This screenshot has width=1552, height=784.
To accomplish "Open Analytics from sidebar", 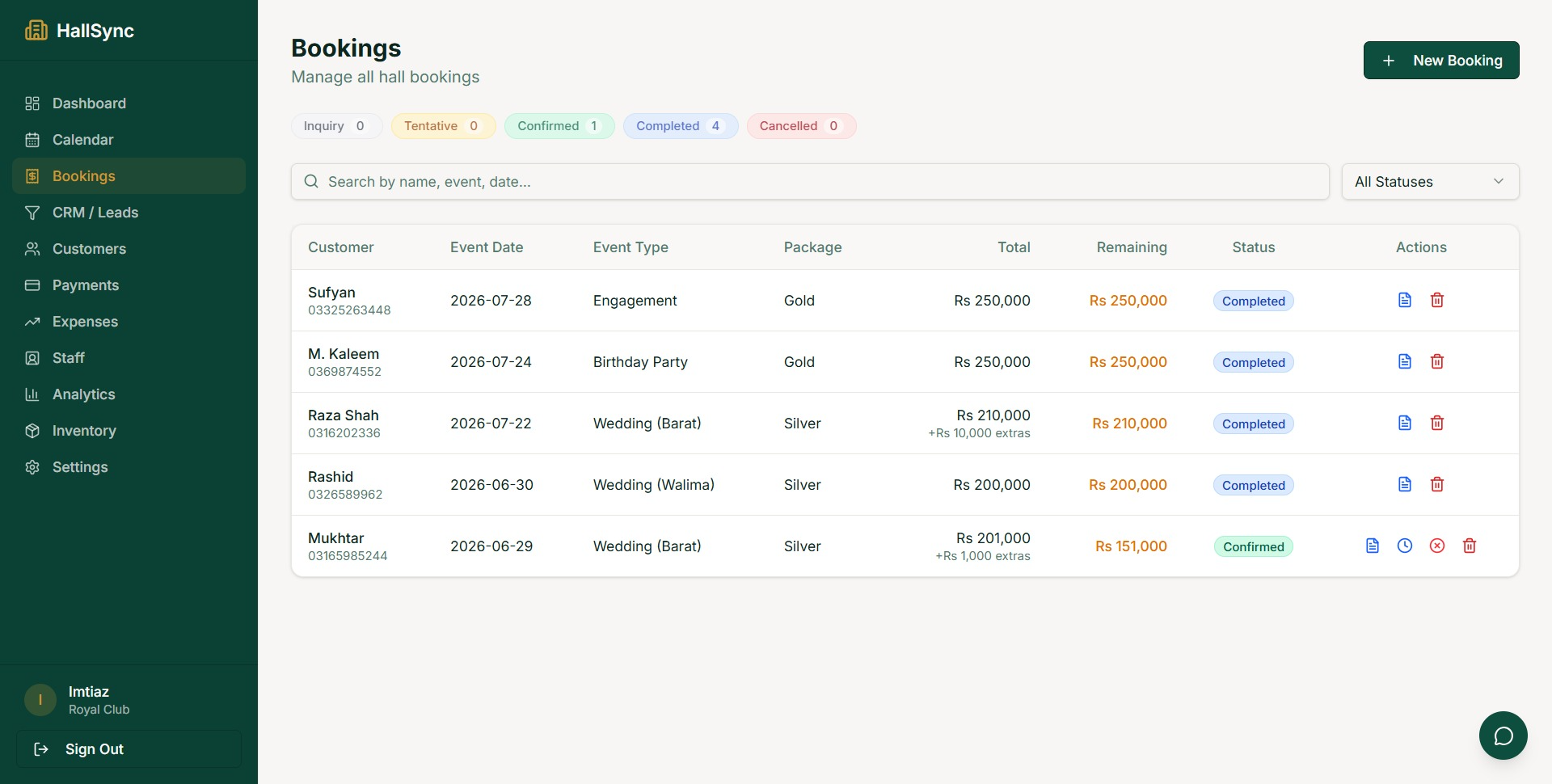I will 129,394.
